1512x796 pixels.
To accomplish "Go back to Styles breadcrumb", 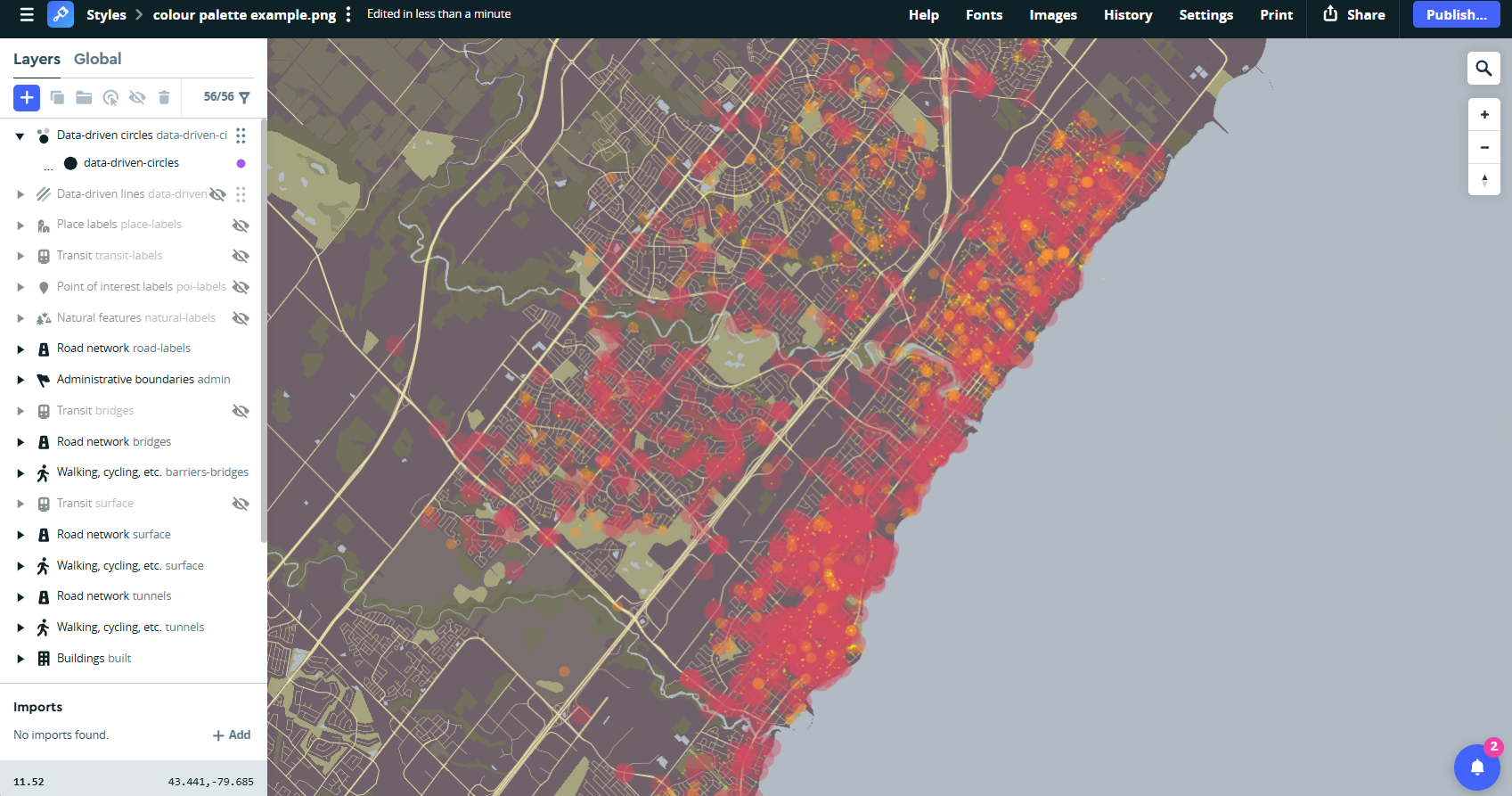I will tap(106, 14).
